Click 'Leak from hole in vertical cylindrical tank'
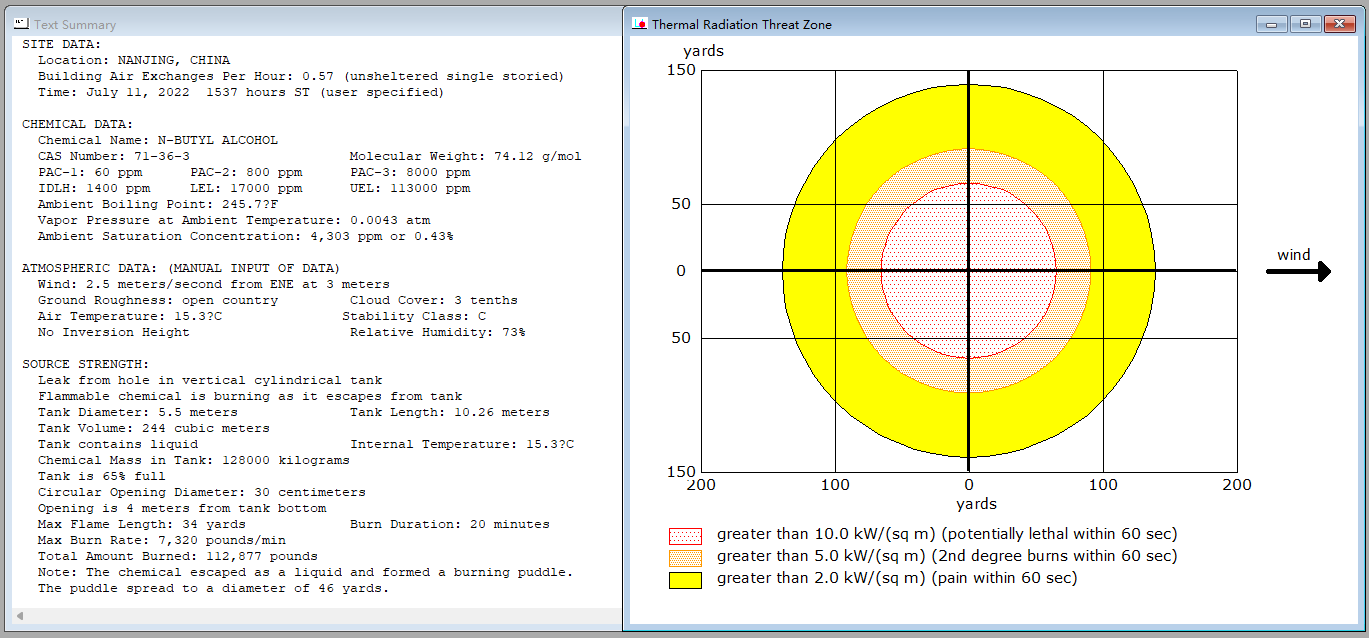Viewport: 1369px width, 638px height. 210,380
